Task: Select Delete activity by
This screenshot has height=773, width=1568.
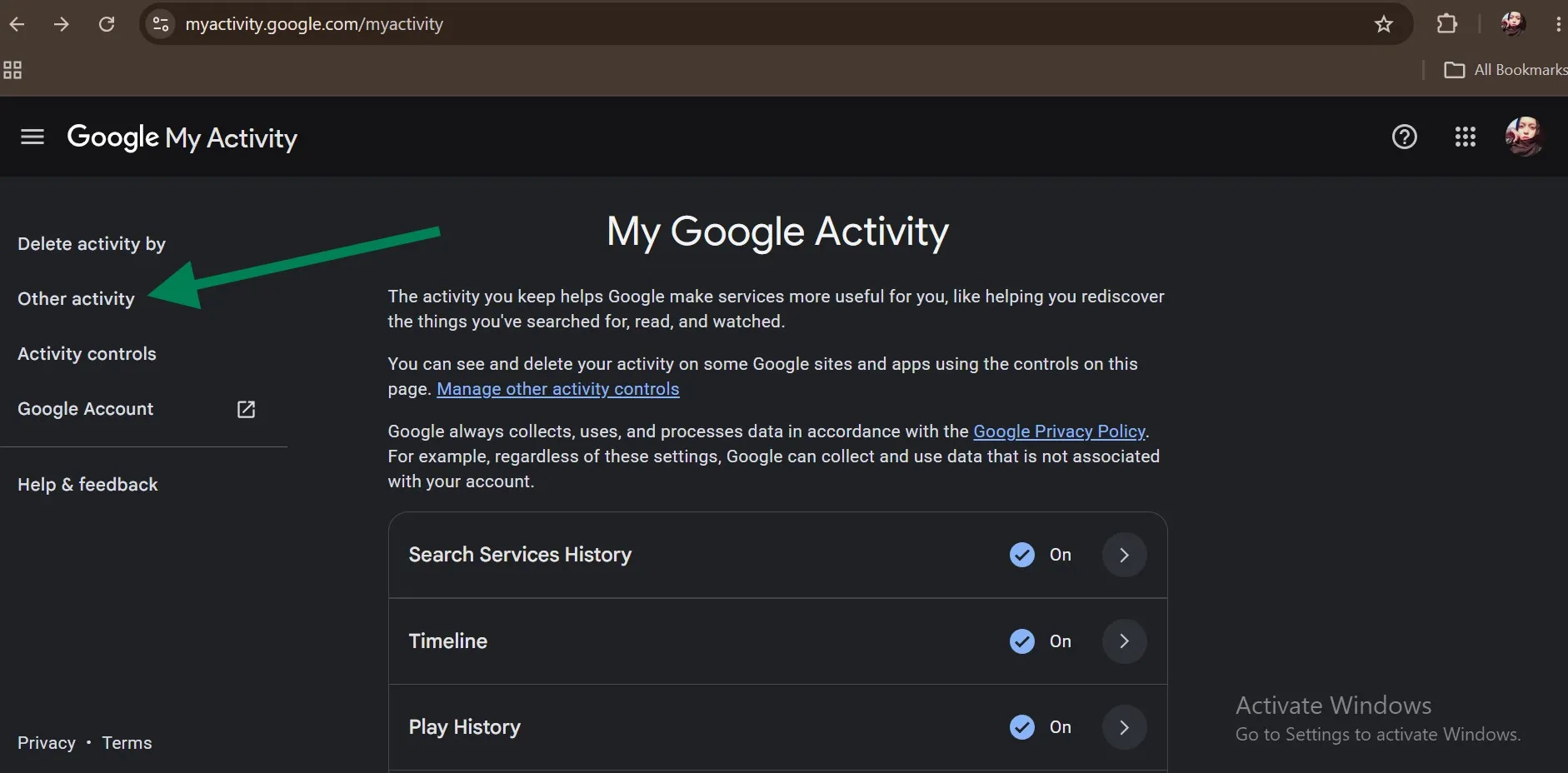Action: tap(92, 244)
